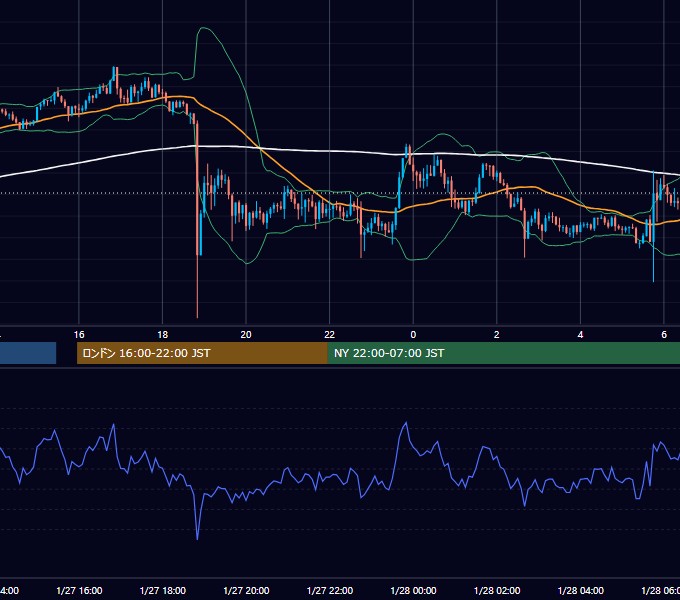Click the 18 hour label on price chart axis
Image resolution: width=680 pixels, height=600 pixels.
[x=163, y=335]
